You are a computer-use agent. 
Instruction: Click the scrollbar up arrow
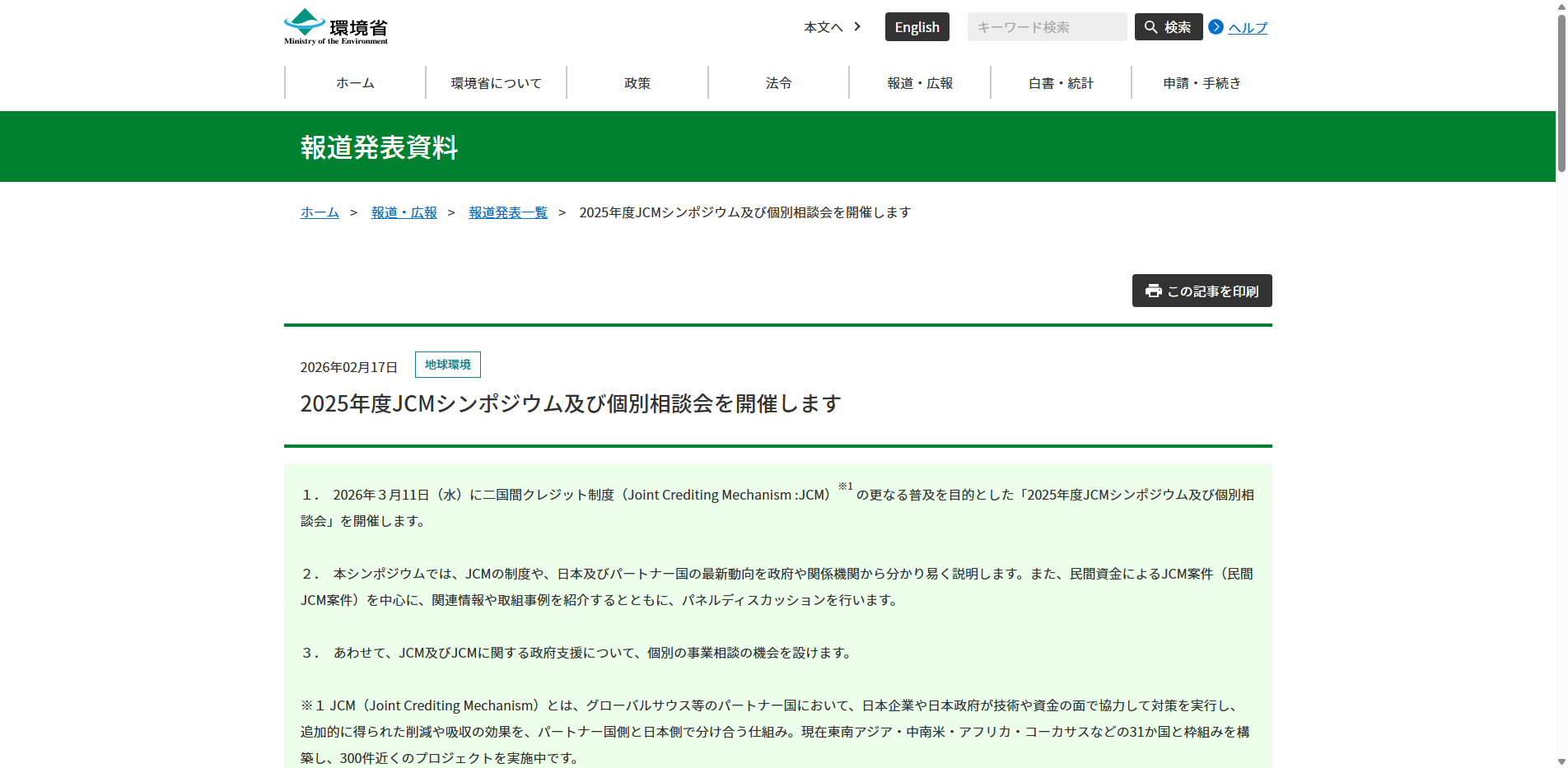point(1561,7)
